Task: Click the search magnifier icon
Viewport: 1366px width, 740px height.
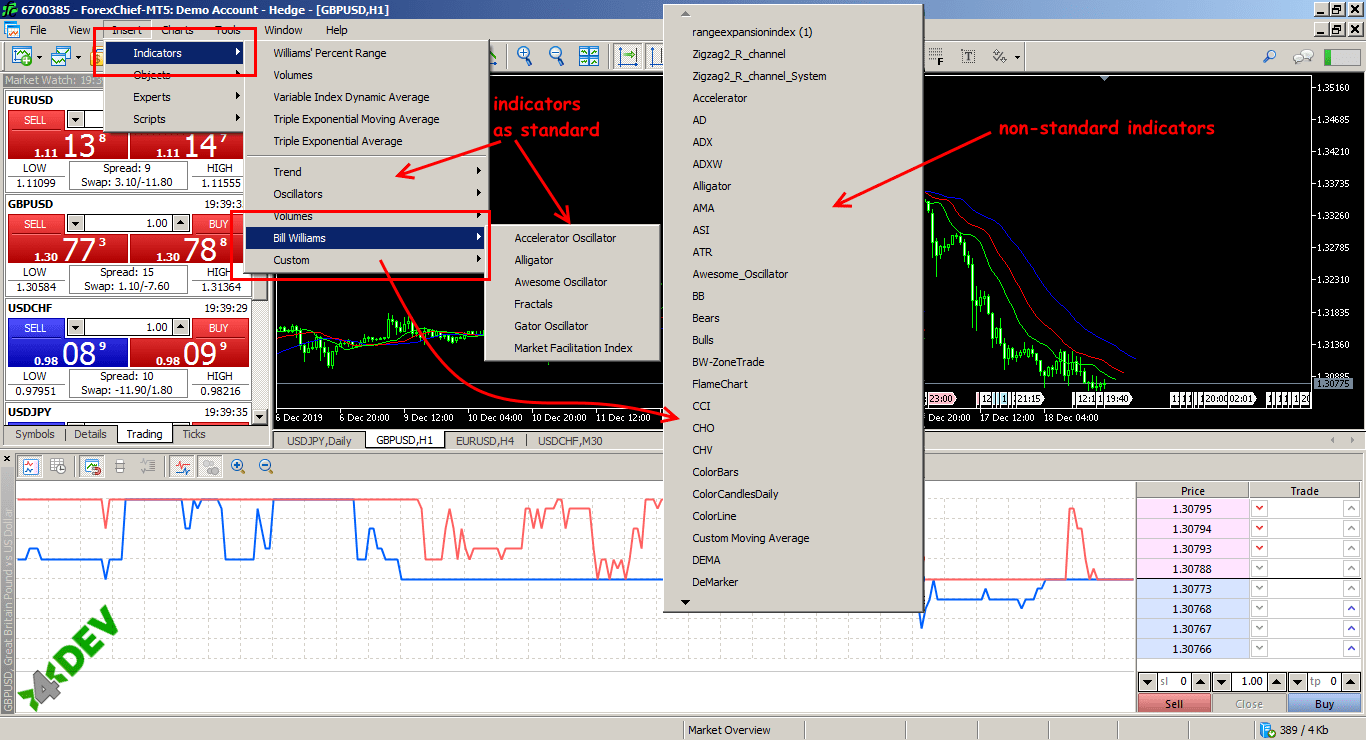Action: pyautogui.click(x=1270, y=56)
